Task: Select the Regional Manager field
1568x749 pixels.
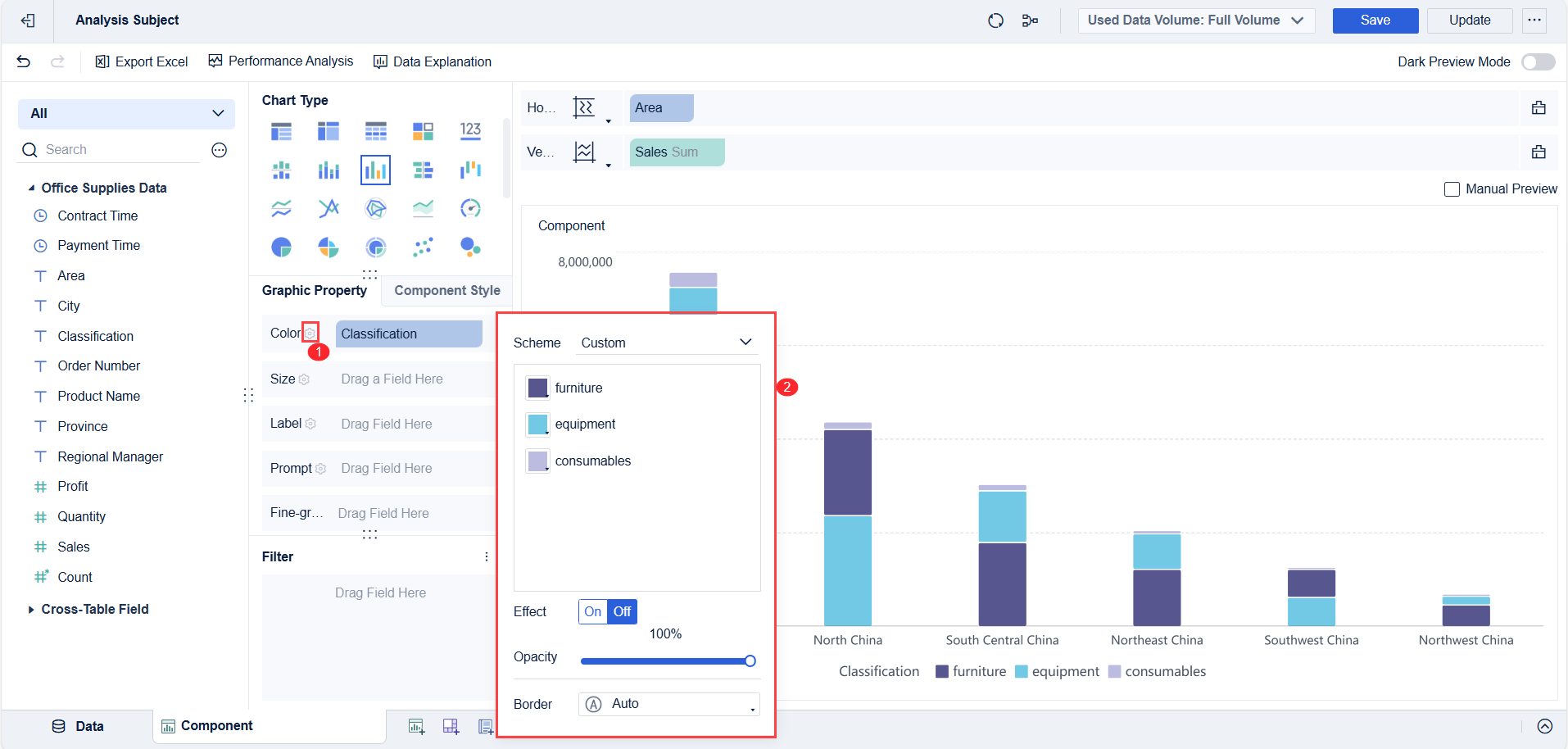Action: tap(110, 456)
